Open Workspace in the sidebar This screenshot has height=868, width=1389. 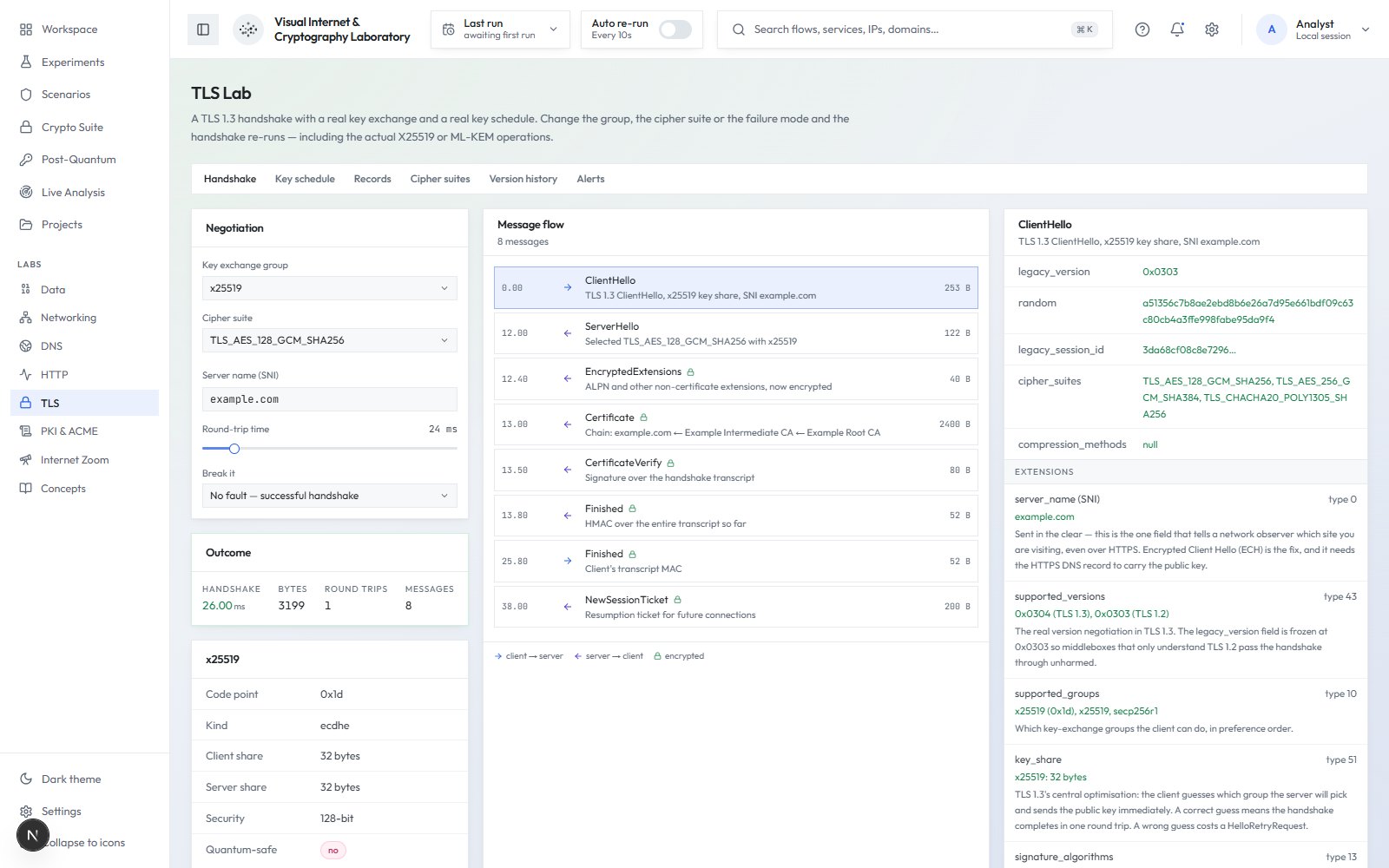(x=84, y=30)
